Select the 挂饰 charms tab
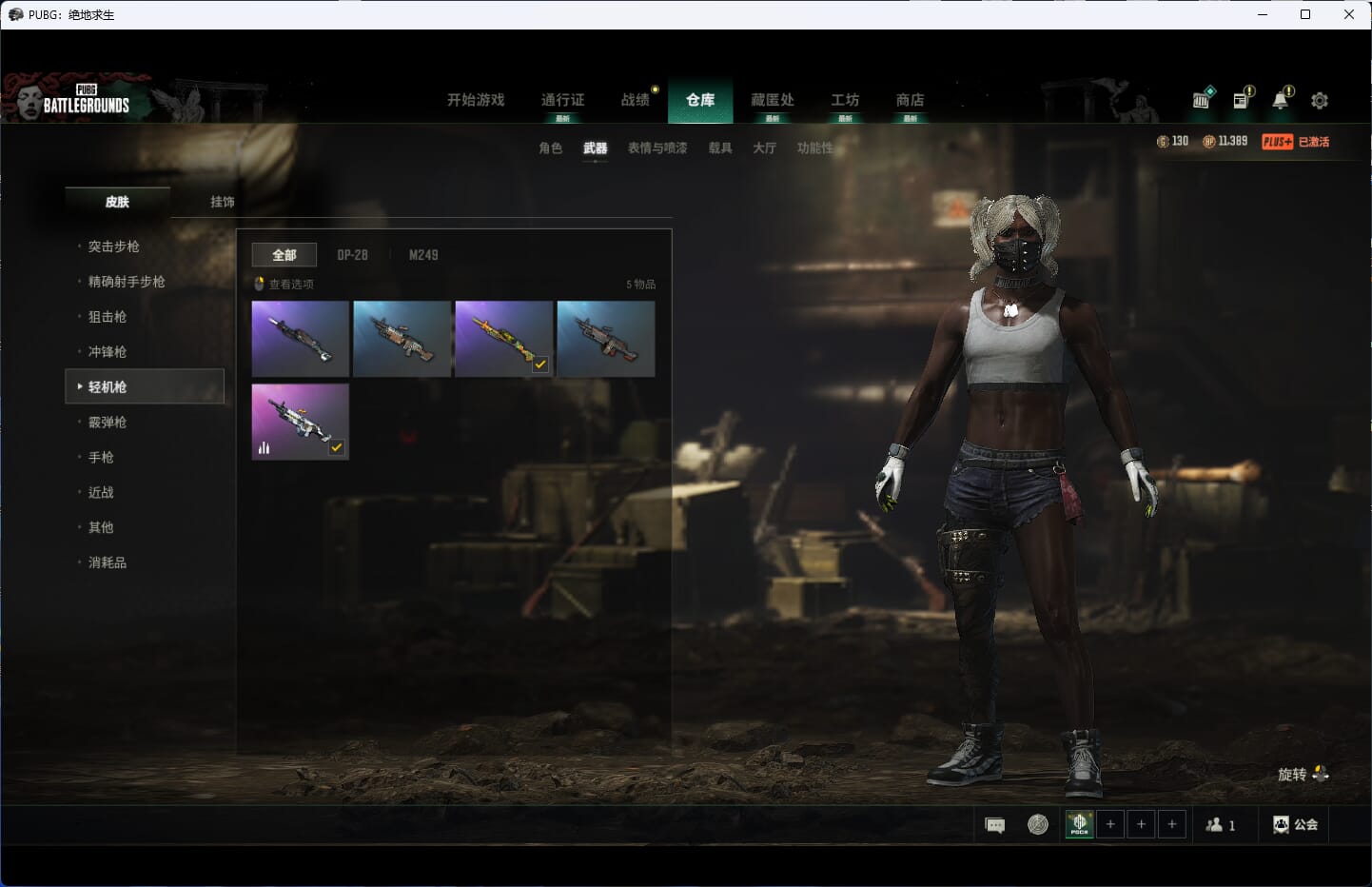This screenshot has height=887, width=1372. [223, 202]
